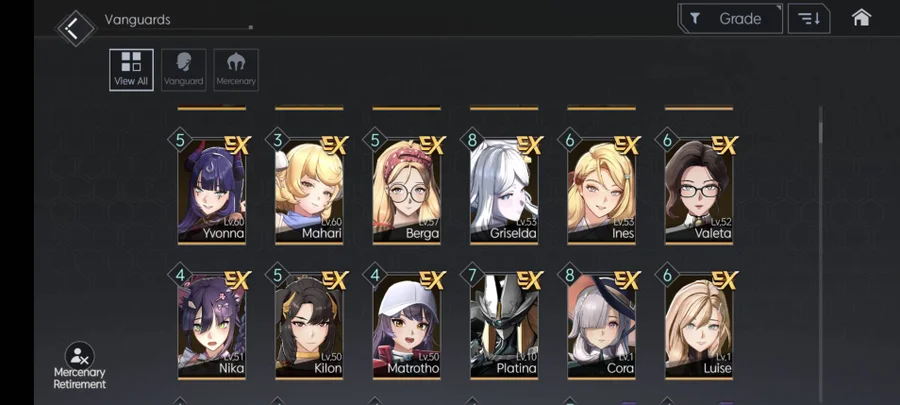This screenshot has width=900, height=405.
Task: Select Platina armored character card
Action: pyautogui.click(x=504, y=326)
